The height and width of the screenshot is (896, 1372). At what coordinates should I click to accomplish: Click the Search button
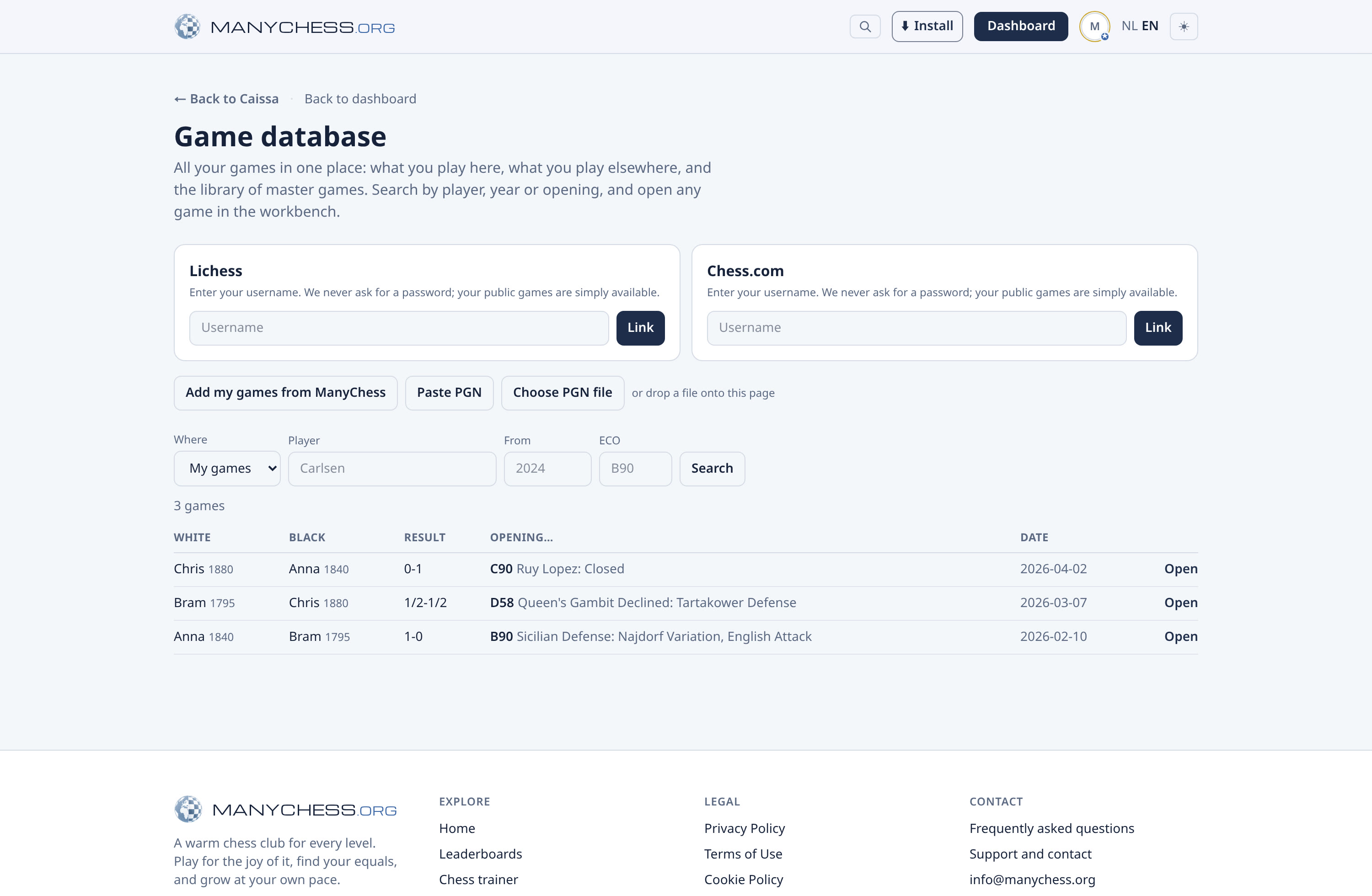[712, 469]
